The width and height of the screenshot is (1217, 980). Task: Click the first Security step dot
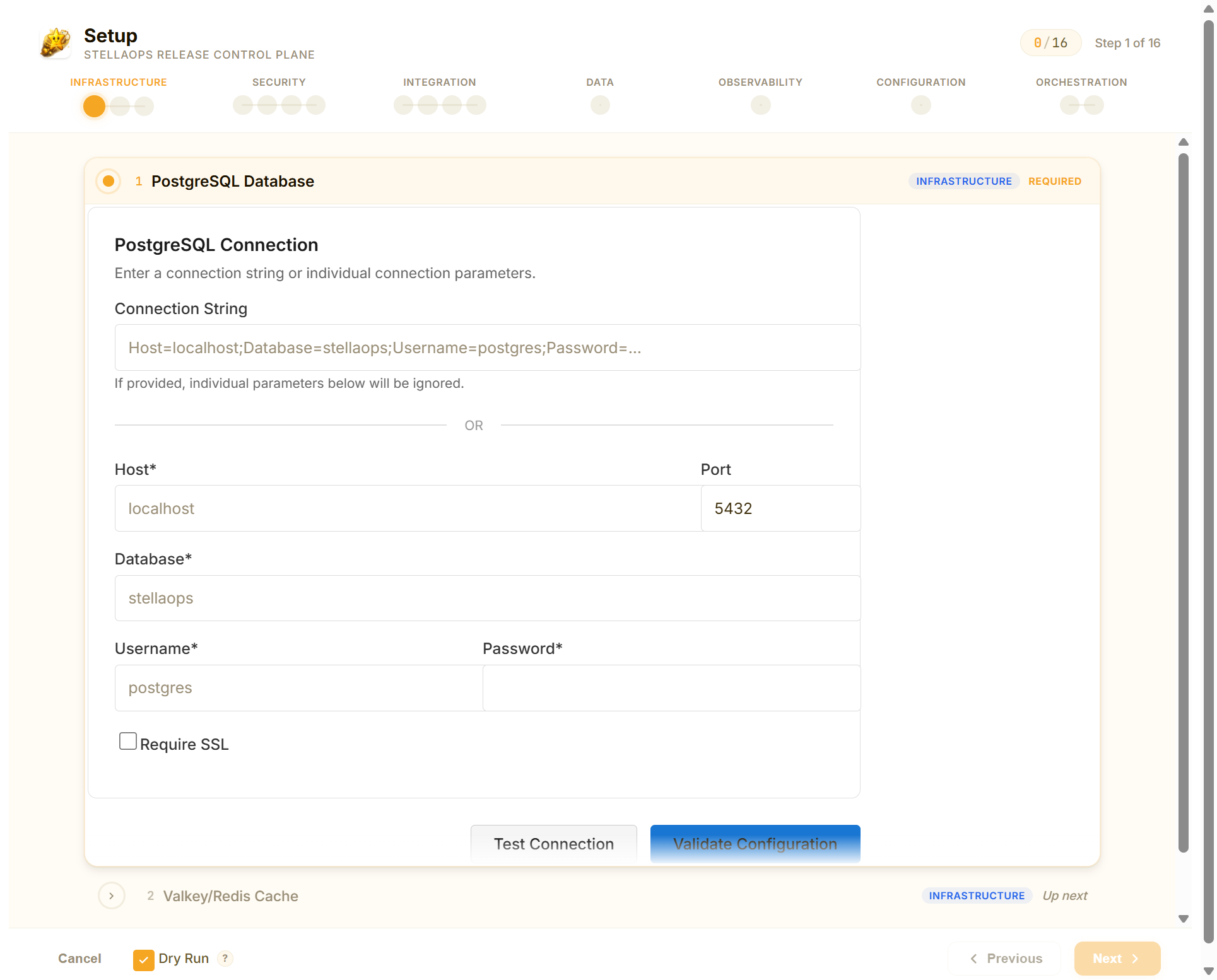(243, 105)
